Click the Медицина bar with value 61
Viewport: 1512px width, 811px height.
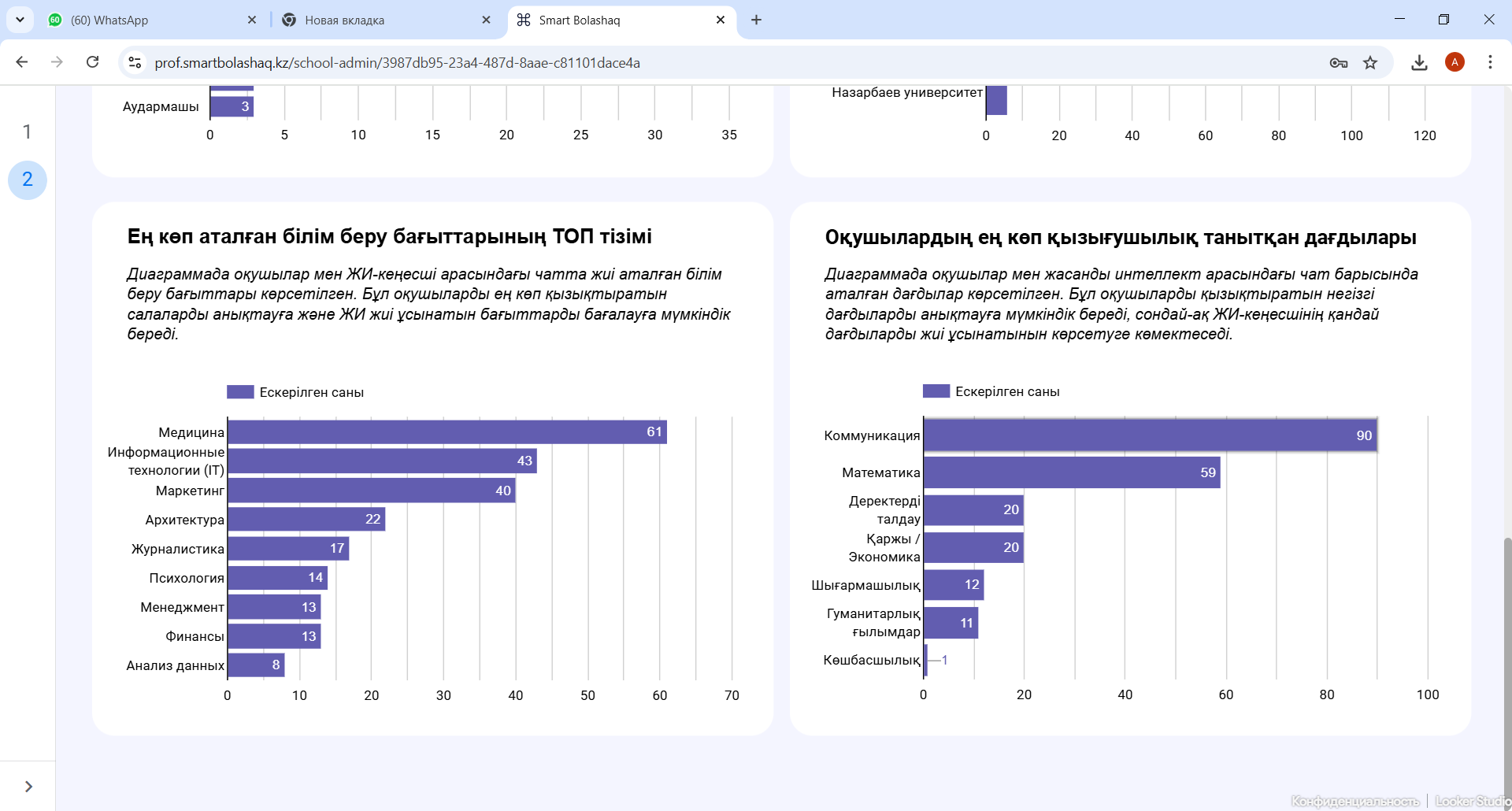[447, 431]
